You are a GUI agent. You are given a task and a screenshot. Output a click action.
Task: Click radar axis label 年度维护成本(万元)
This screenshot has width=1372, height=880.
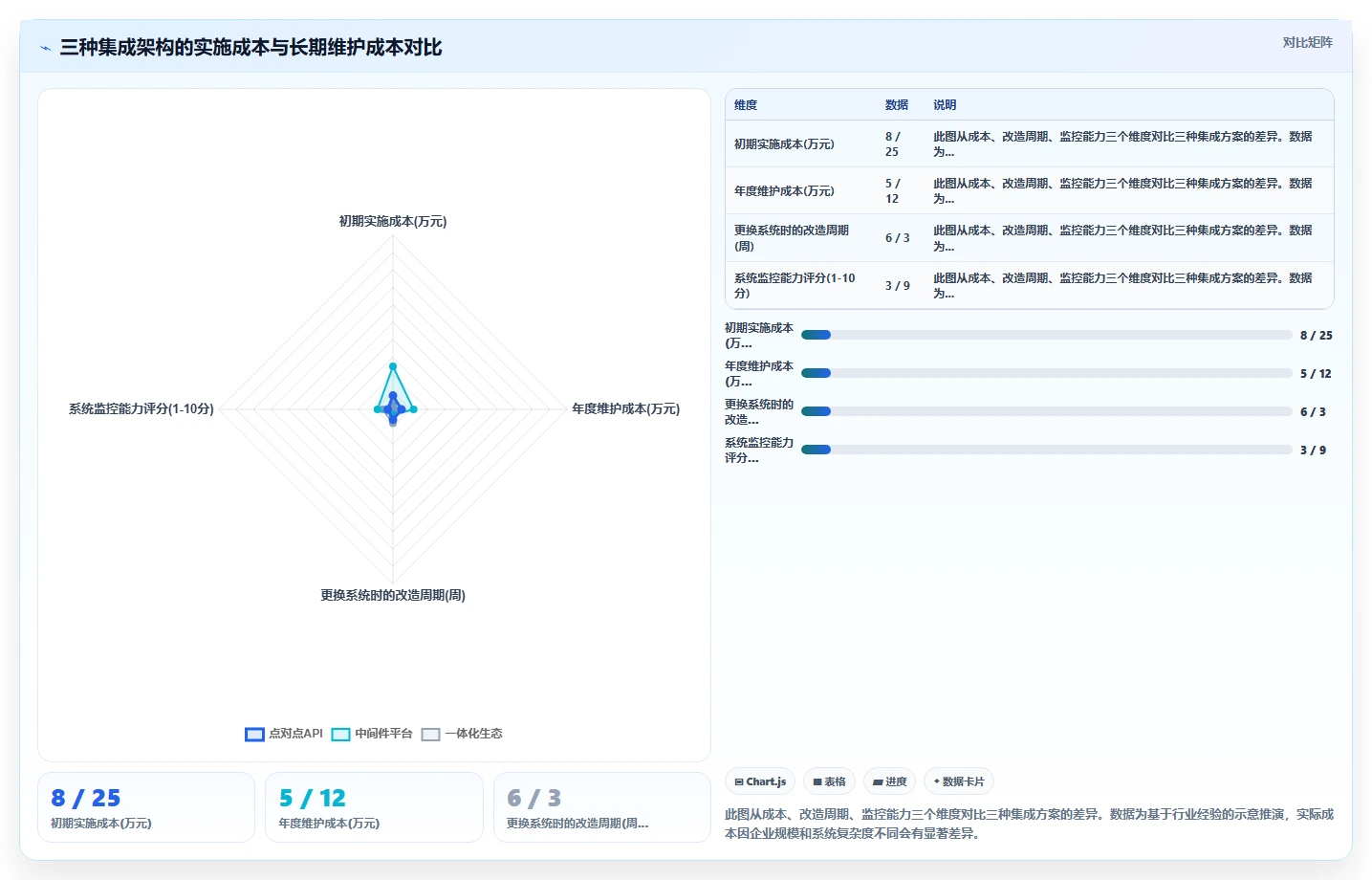click(625, 408)
